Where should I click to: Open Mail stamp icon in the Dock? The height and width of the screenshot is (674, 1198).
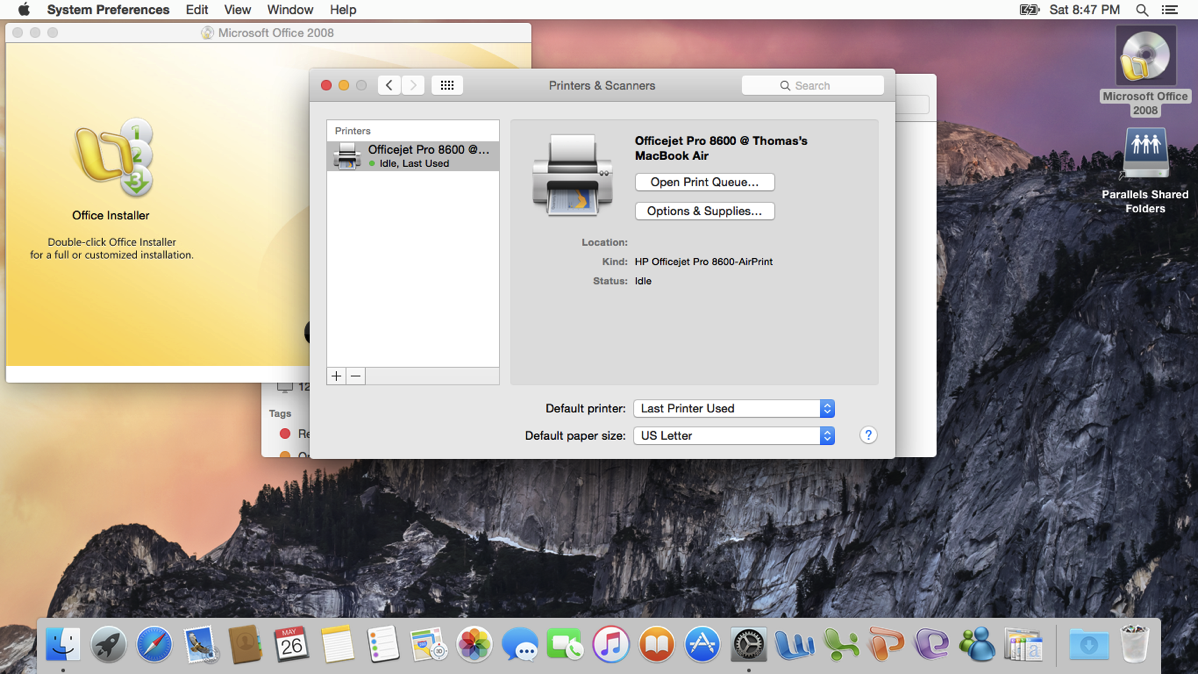coord(200,644)
